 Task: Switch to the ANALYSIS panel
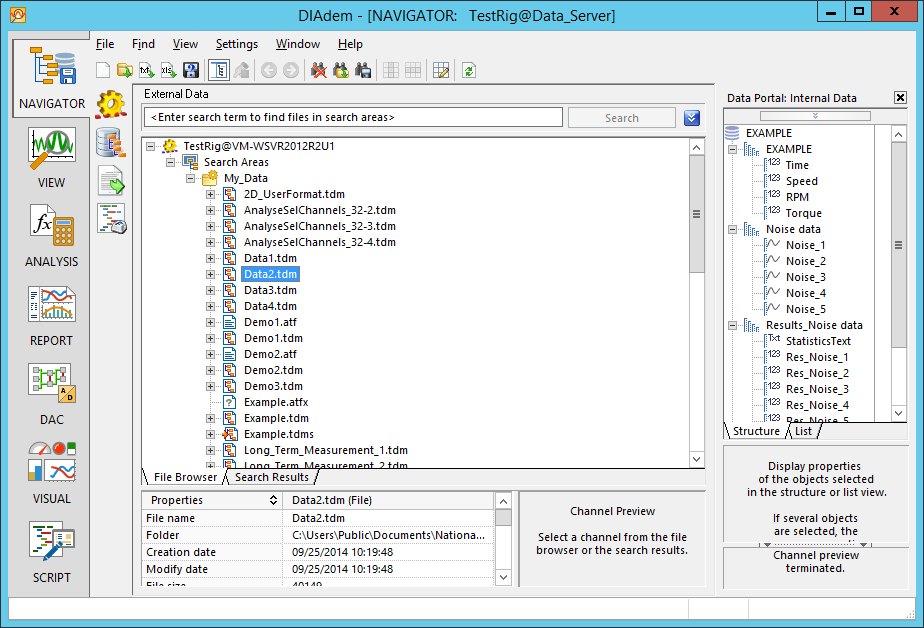pos(51,236)
